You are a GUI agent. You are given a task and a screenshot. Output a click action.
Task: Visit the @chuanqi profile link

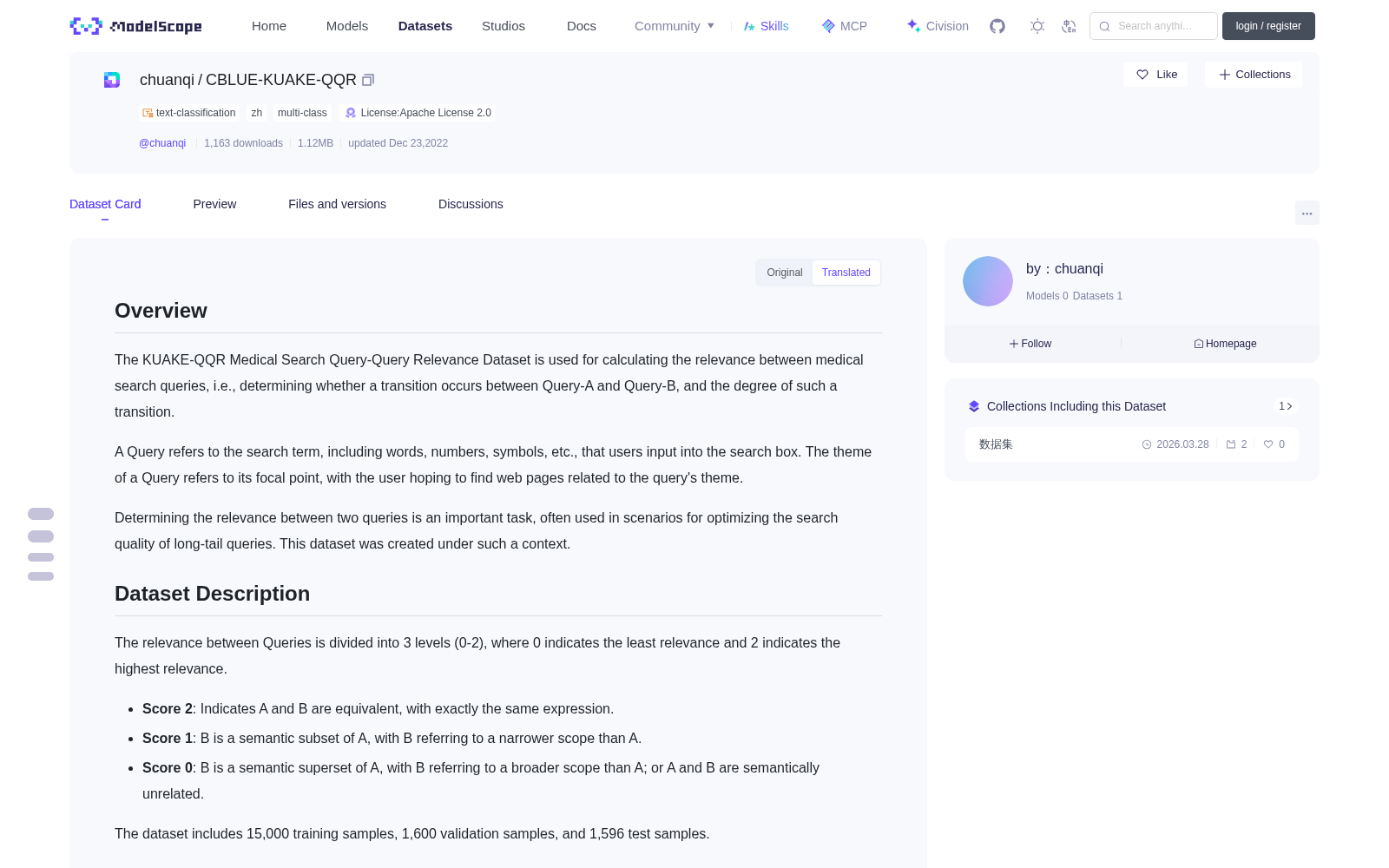pyautogui.click(x=162, y=143)
